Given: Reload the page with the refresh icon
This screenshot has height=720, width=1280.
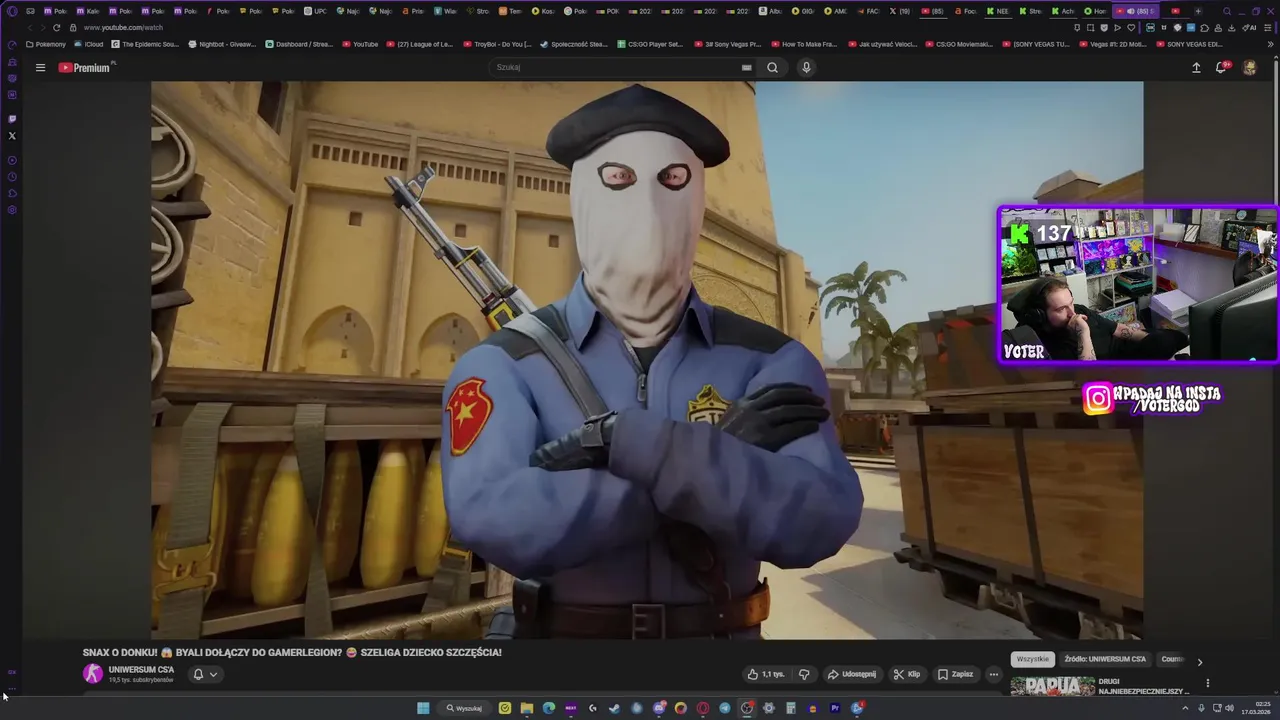Looking at the screenshot, I should point(56,27).
